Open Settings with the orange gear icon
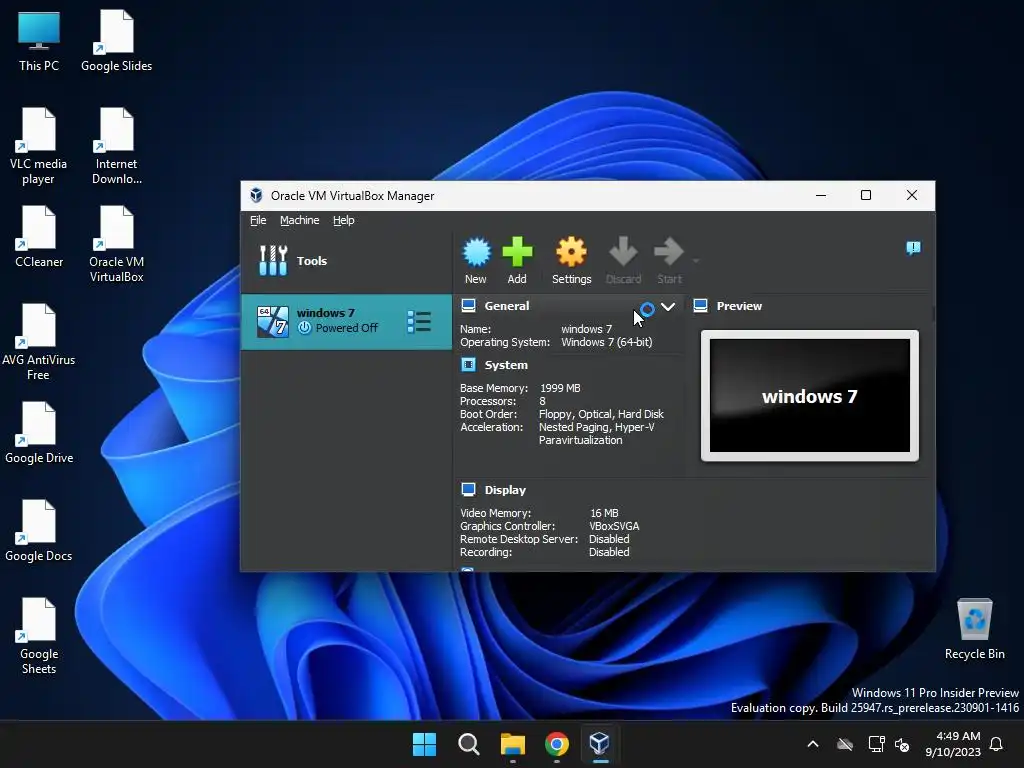This screenshot has height=768, width=1024. [571, 252]
